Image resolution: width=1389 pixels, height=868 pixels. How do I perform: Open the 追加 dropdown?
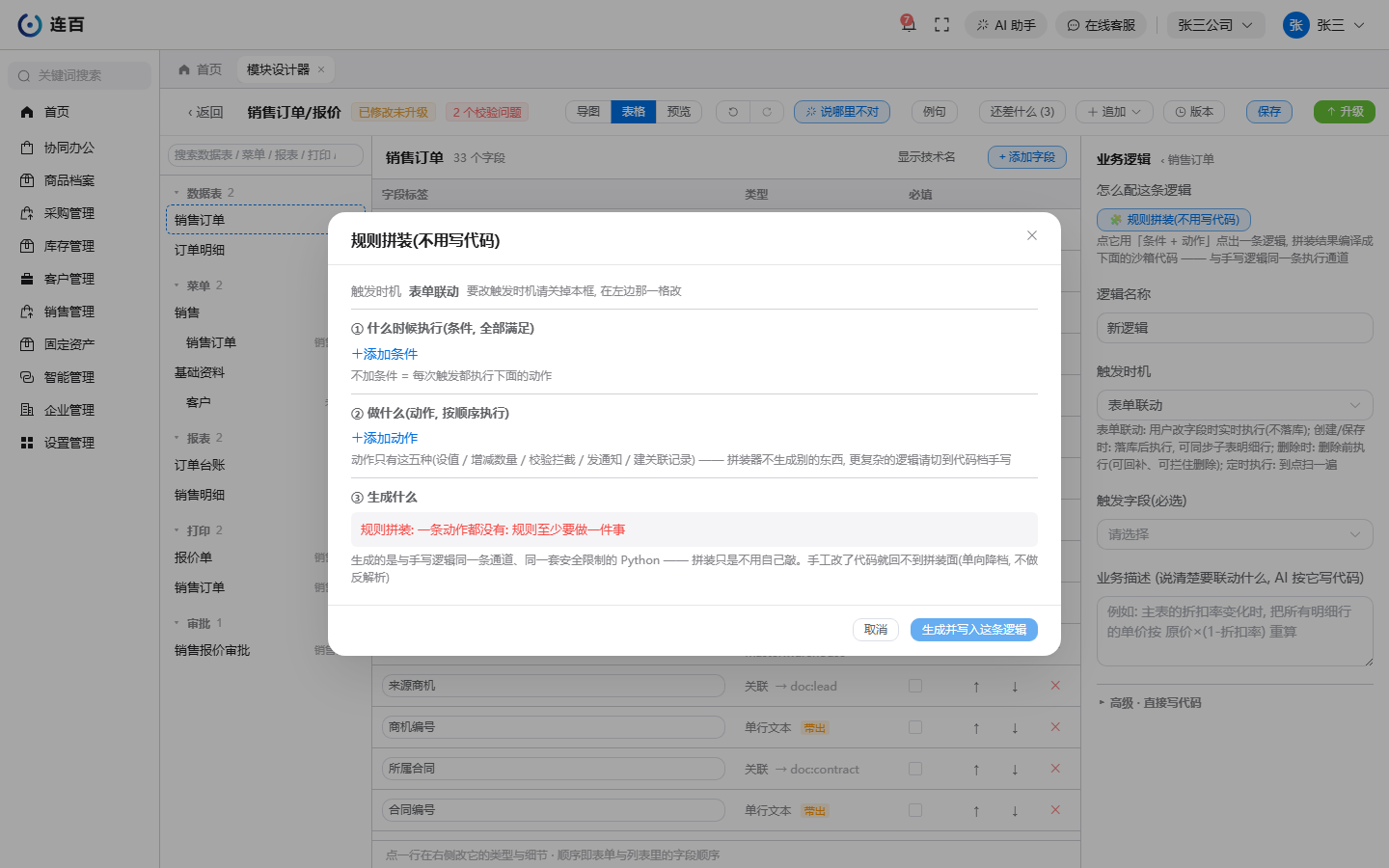1114,112
